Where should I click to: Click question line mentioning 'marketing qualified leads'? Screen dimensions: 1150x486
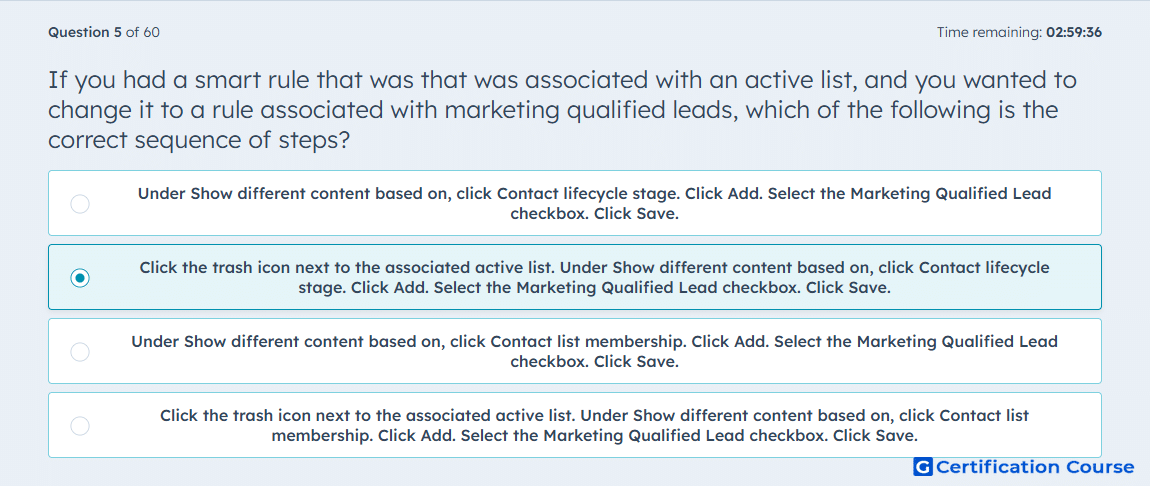tap(554, 110)
